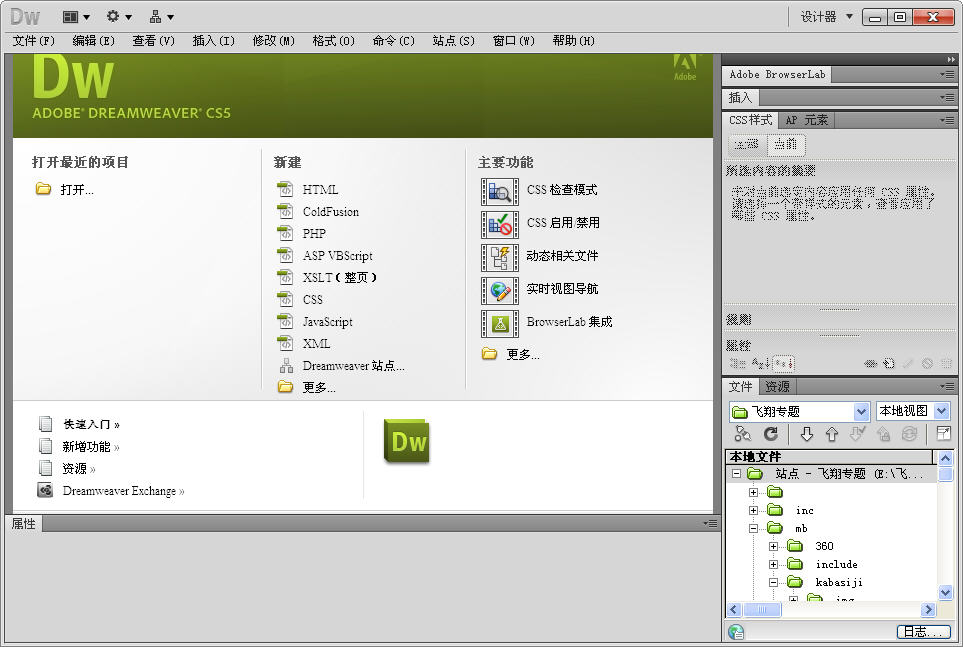Open the site management icon in the application bar
Viewport: 963px width, 647px height.
[x=162, y=17]
